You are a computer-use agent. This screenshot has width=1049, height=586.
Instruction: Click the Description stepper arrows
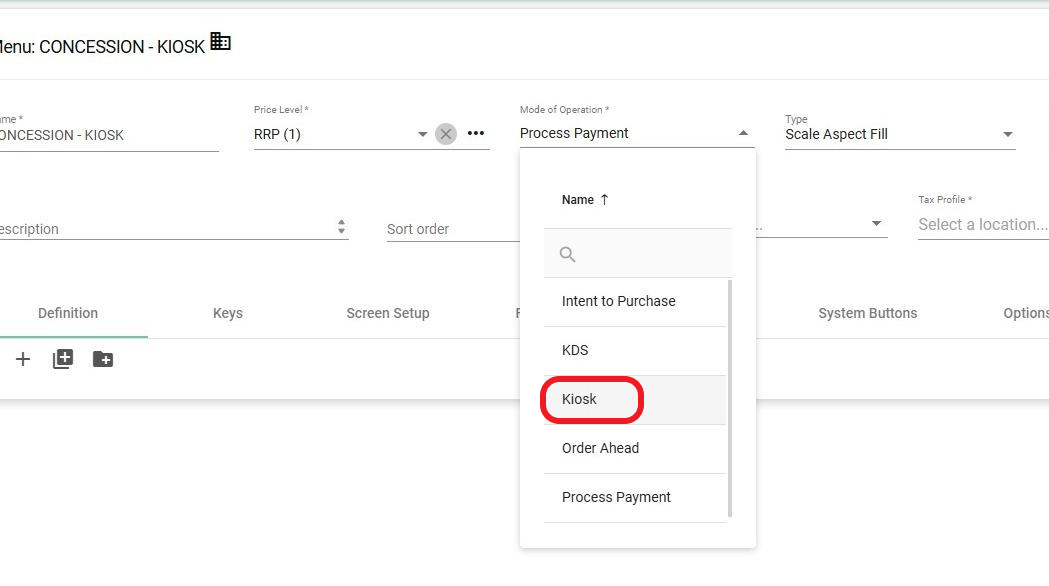point(342,228)
